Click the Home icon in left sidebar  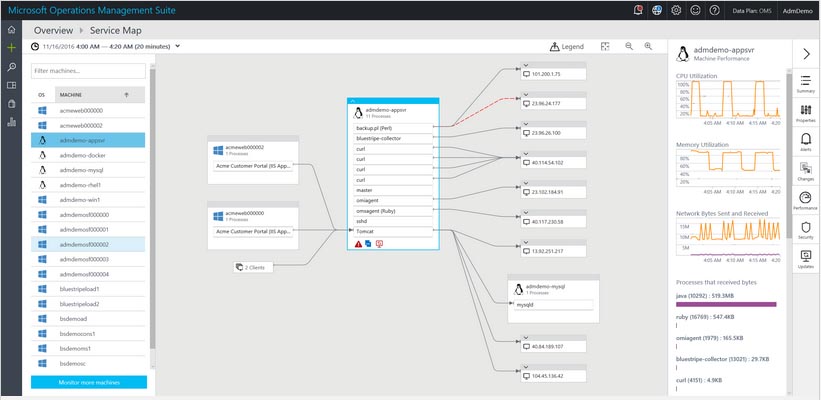(x=11, y=30)
